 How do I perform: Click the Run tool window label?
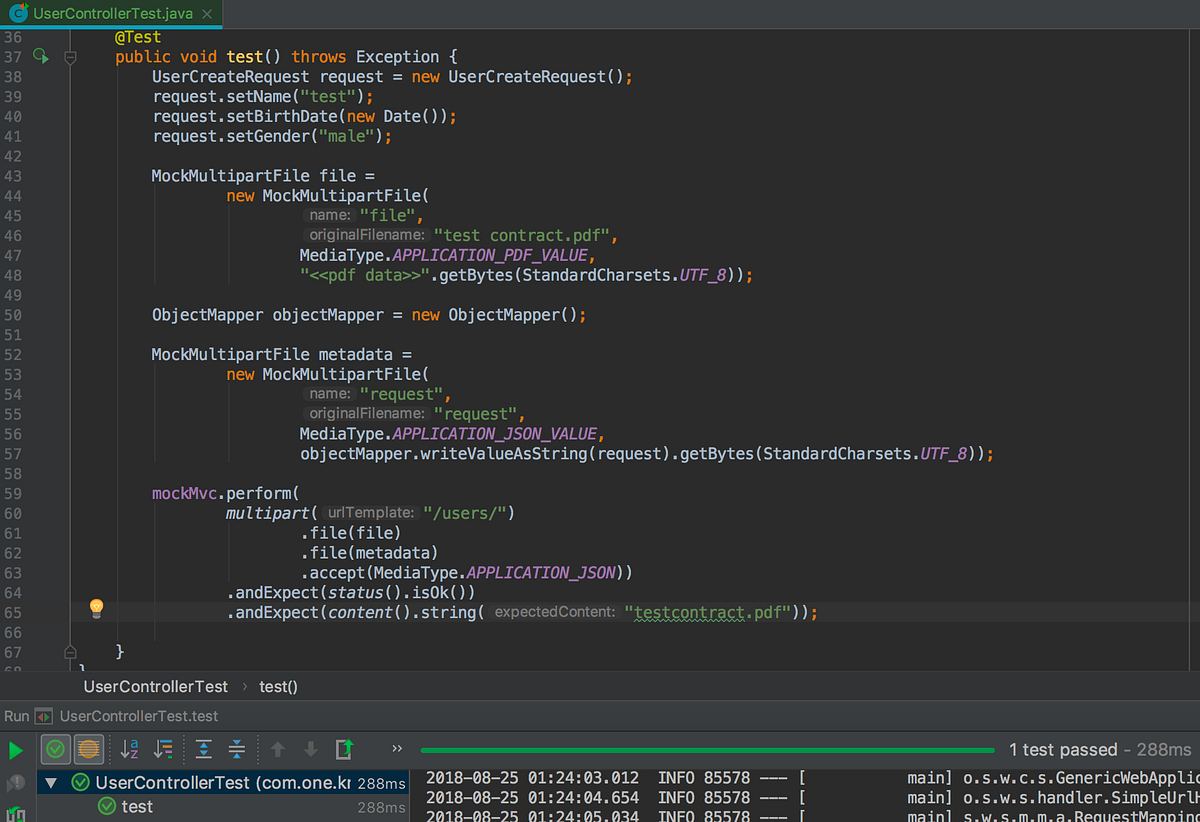click(16, 715)
